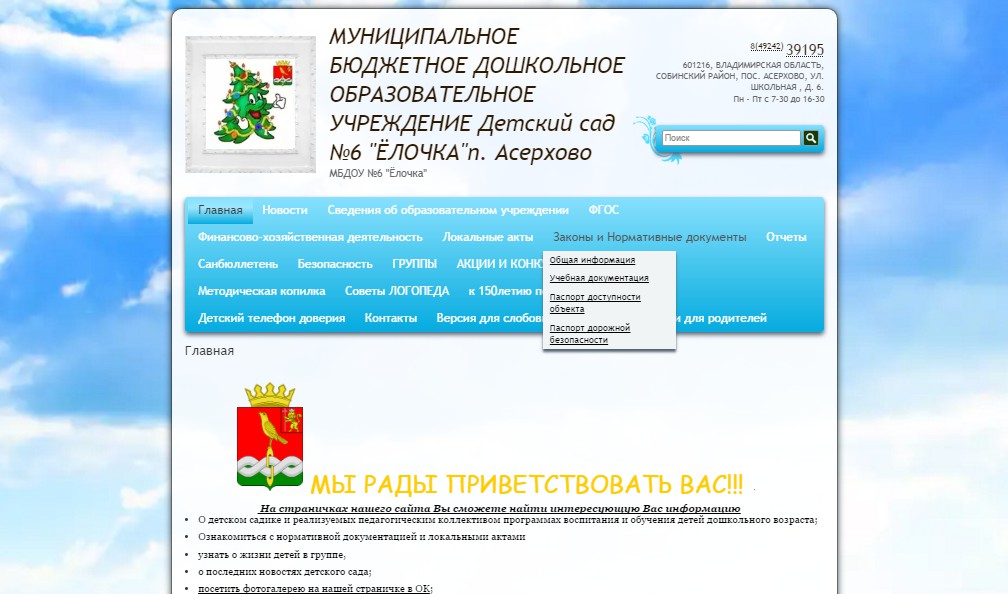Open Методическая копилка menu item

pyautogui.click(x=262, y=291)
